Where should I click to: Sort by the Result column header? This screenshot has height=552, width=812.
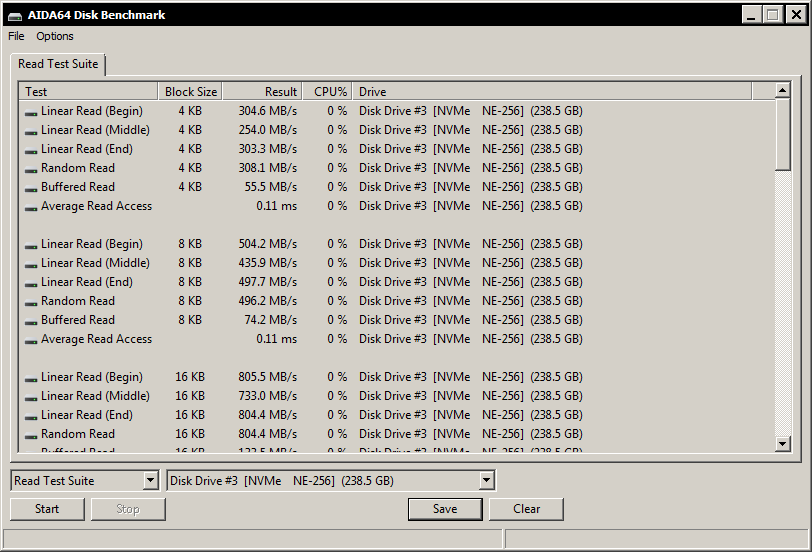pyautogui.click(x=260, y=91)
